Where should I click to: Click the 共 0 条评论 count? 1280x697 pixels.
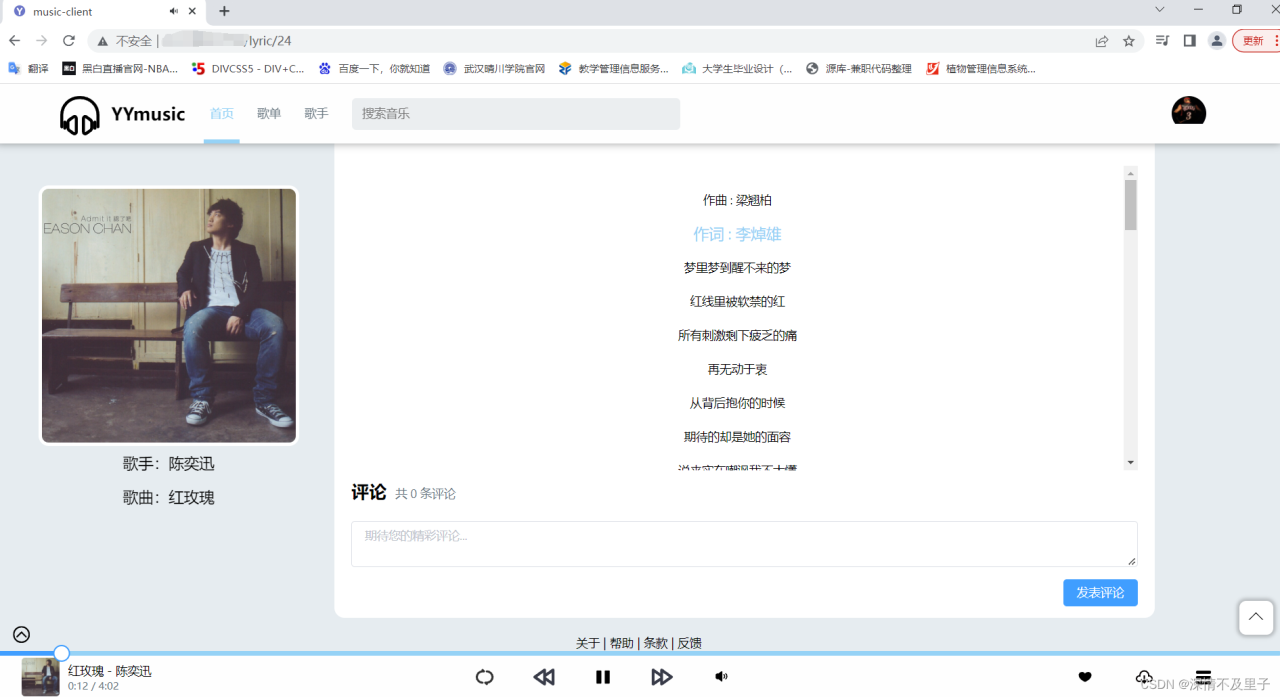point(425,494)
